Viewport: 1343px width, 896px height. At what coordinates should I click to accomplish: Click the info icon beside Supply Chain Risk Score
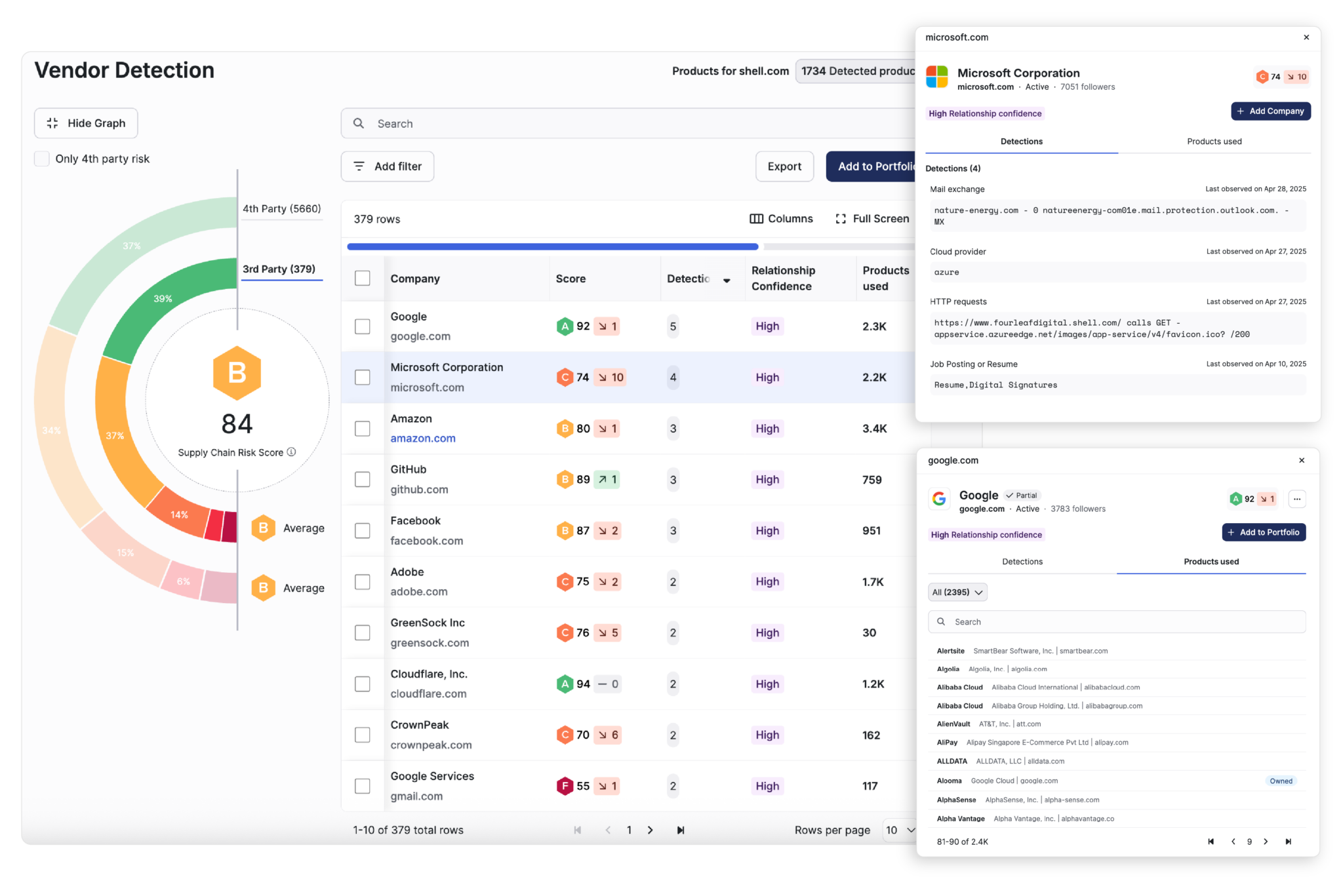click(291, 452)
